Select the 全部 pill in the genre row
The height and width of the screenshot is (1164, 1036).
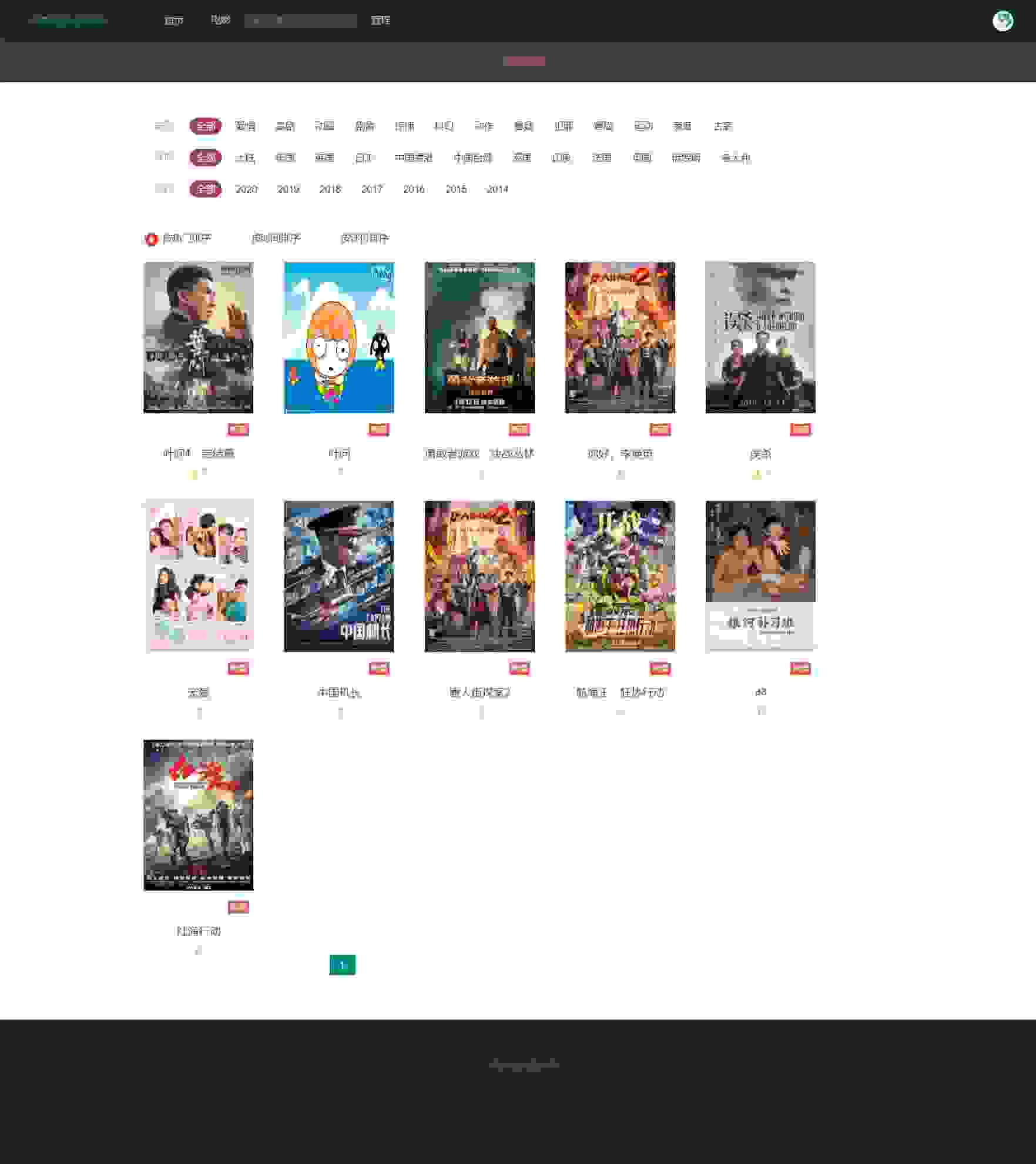pos(205,126)
